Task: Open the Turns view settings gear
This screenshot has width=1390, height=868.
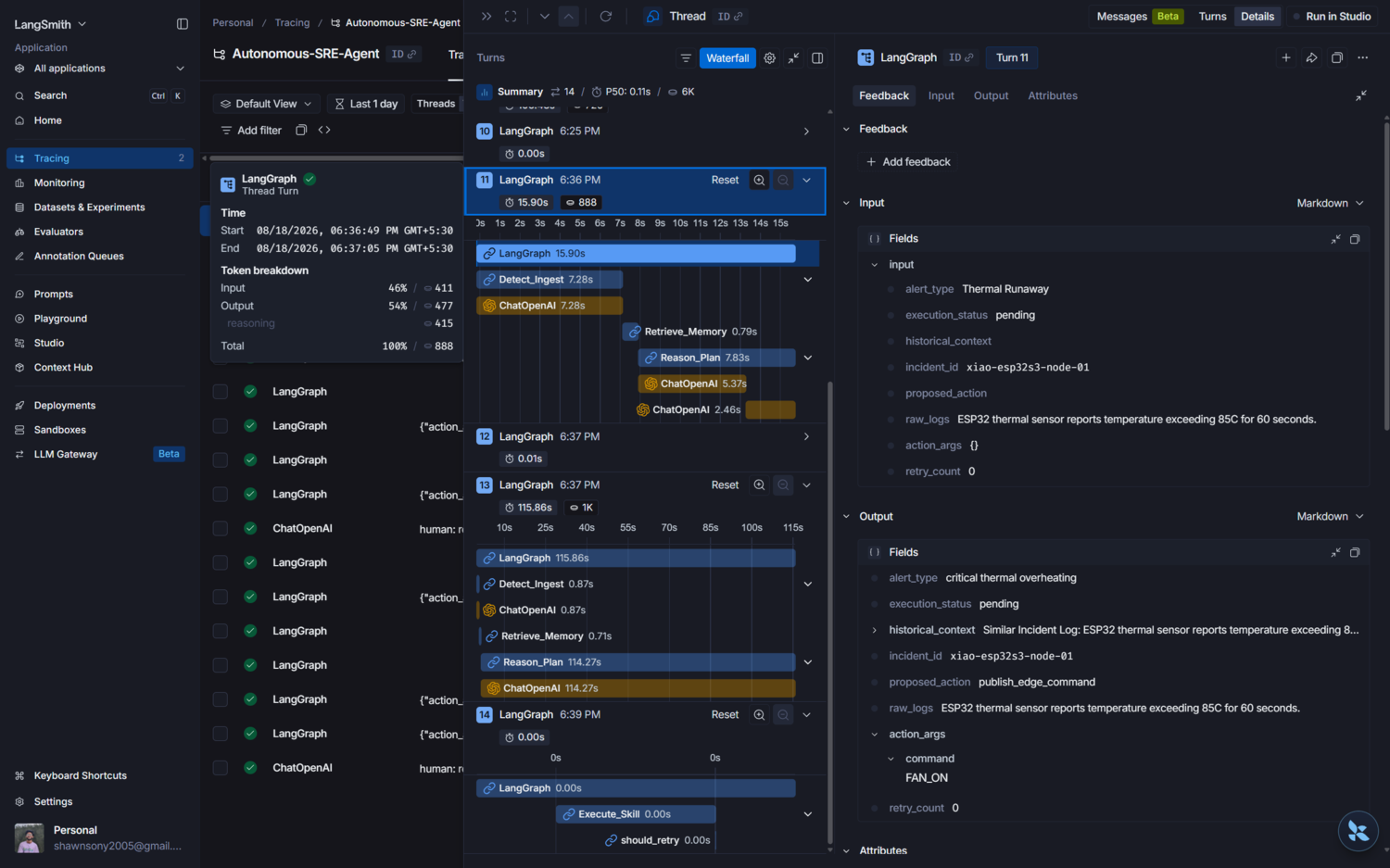Action: (770, 58)
